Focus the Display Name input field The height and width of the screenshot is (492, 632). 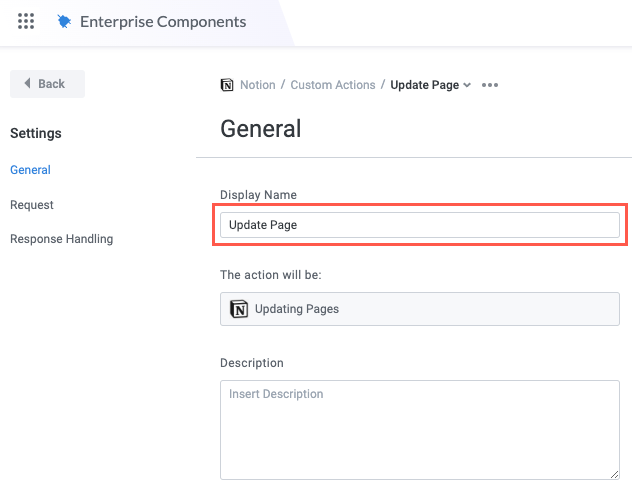click(x=419, y=225)
